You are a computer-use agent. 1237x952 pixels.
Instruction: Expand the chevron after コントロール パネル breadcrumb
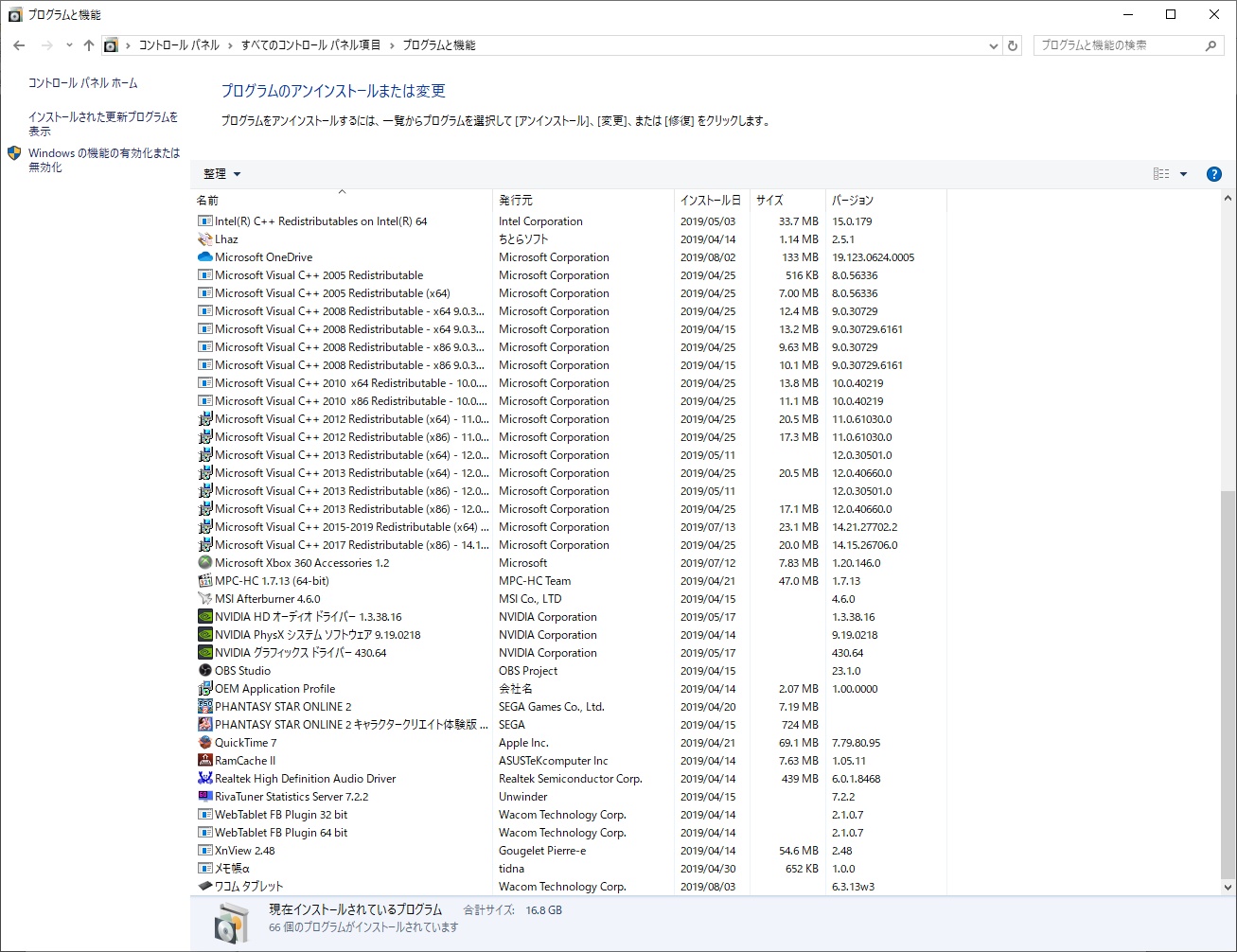point(230,45)
